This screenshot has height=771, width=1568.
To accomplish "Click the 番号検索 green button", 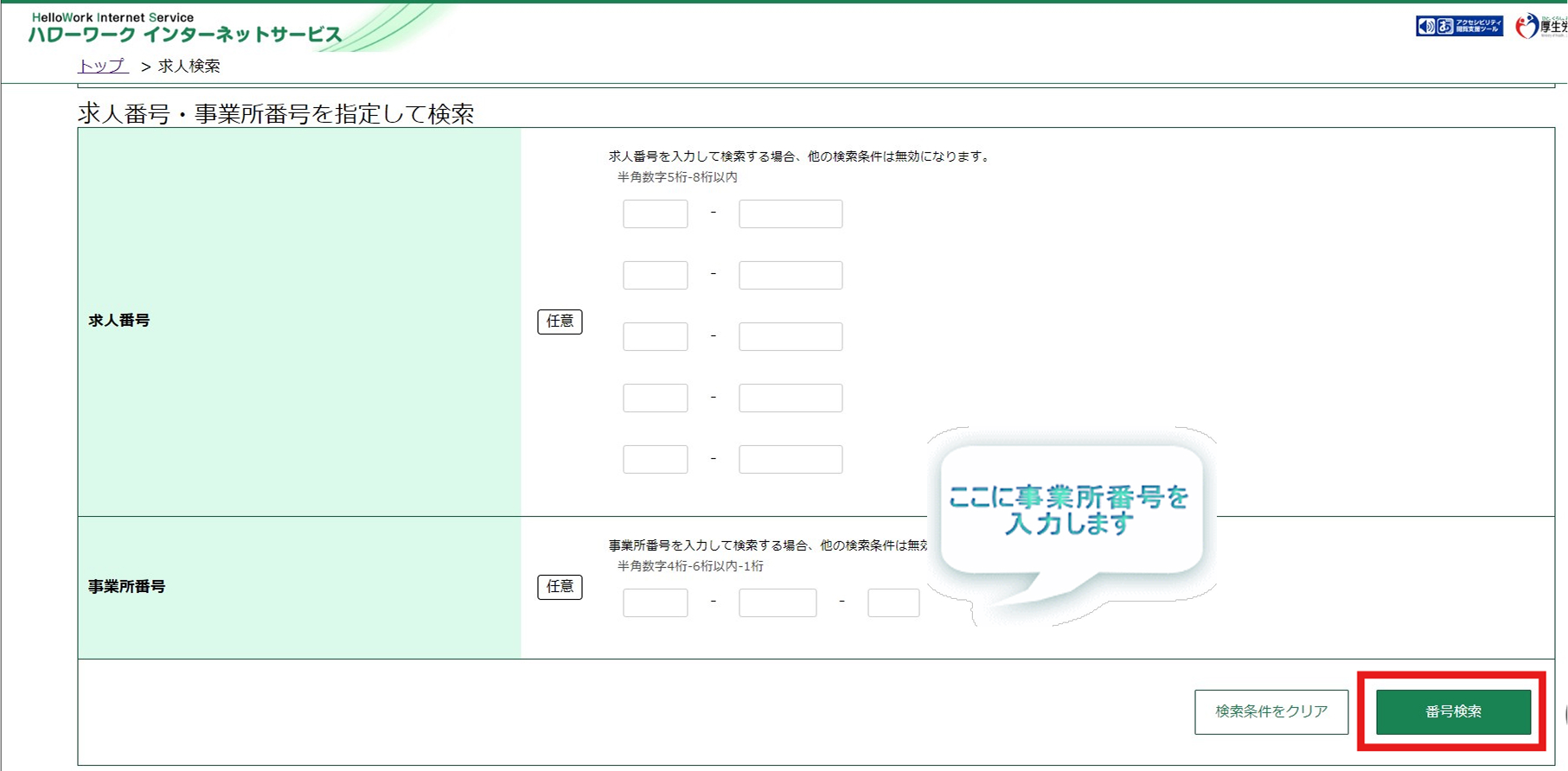I will [x=1452, y=711].
